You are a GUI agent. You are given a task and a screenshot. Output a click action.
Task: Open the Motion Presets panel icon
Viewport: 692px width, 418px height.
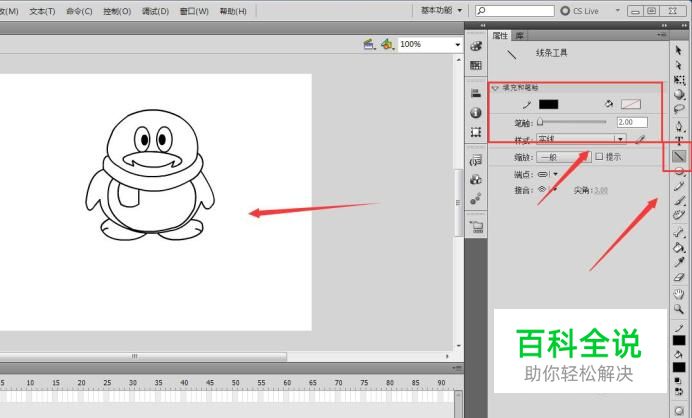(x=476, y=199)
